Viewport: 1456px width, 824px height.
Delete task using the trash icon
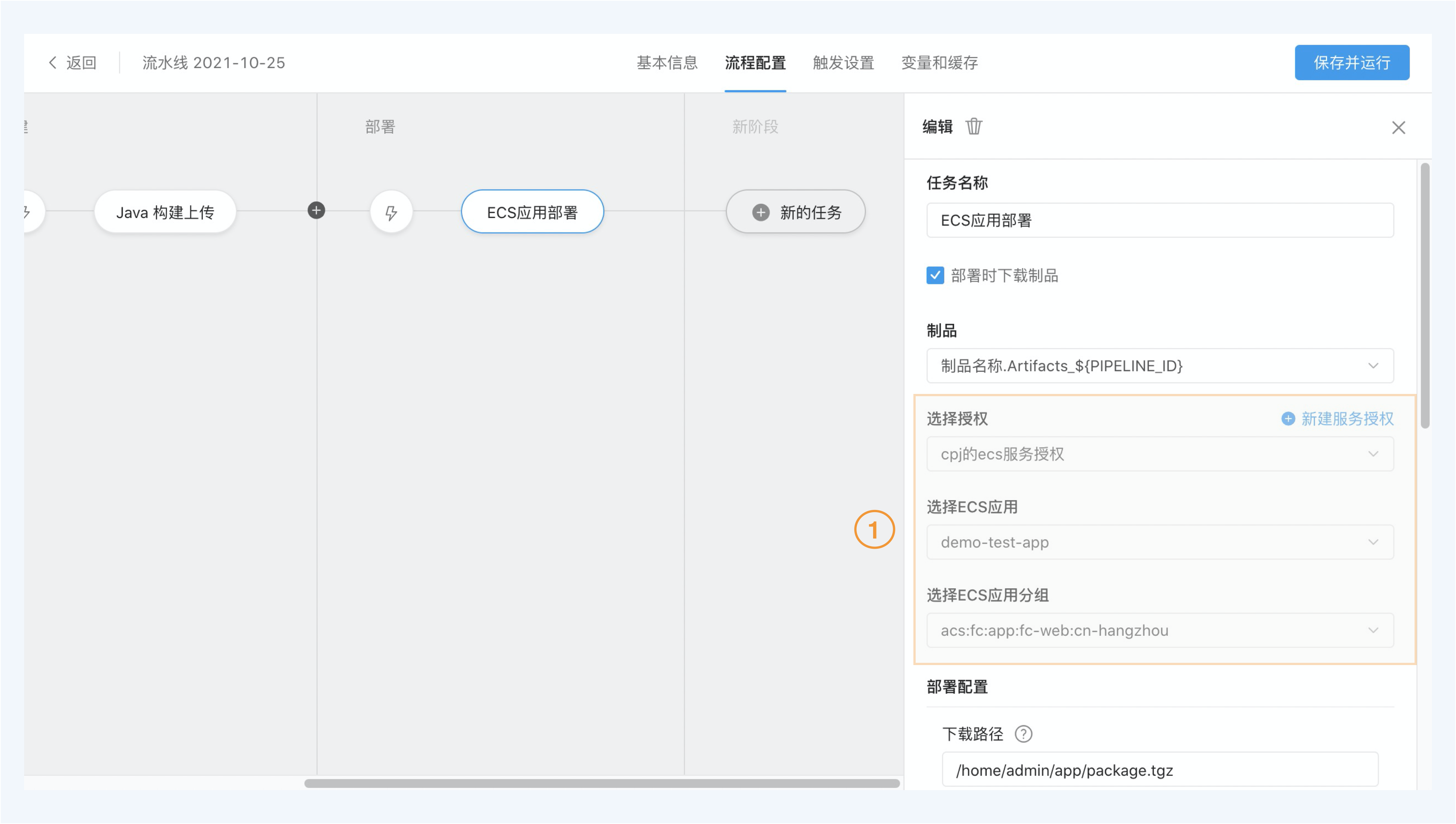[x=974, y=127]
